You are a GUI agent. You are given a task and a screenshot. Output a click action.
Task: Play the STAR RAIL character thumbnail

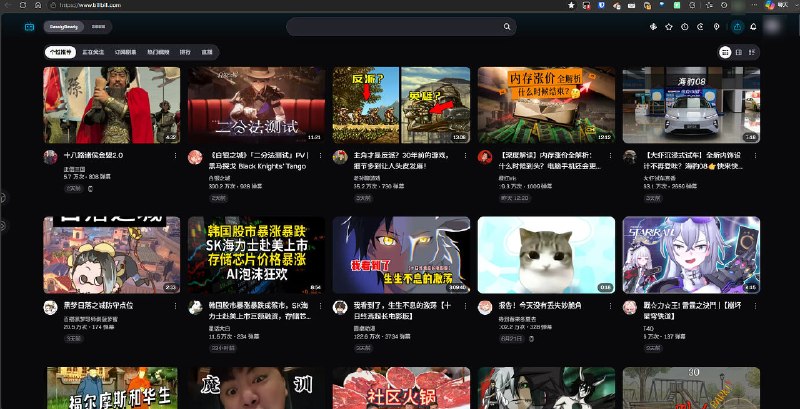tap(691, 255)
